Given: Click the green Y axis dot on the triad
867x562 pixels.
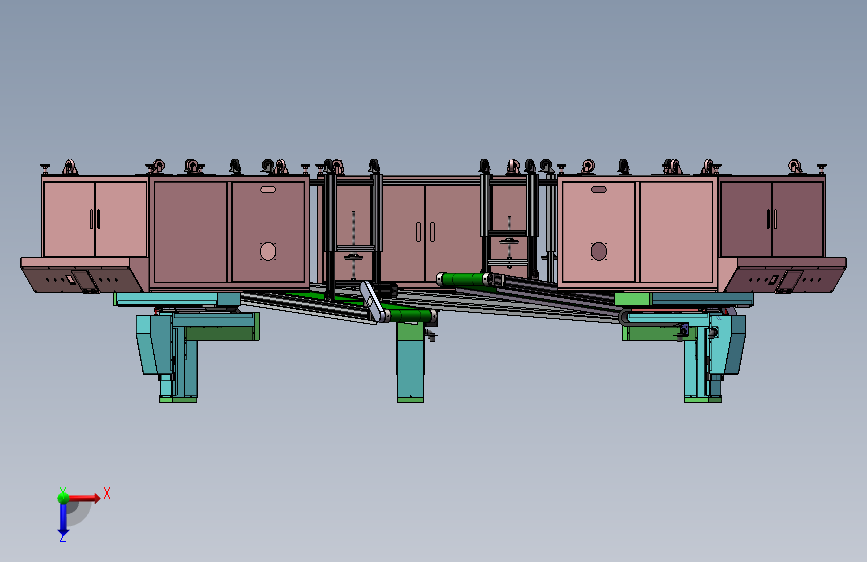Looking at the screenshot, I should pos(63,498).
